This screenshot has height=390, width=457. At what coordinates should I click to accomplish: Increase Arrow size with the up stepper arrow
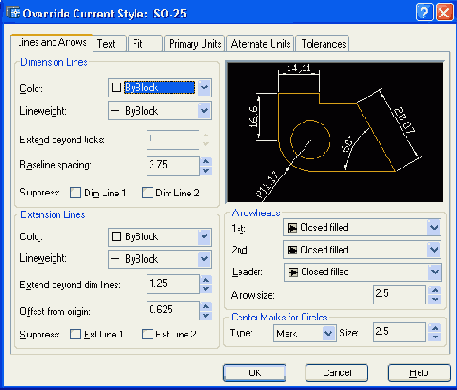click(435, 290)
